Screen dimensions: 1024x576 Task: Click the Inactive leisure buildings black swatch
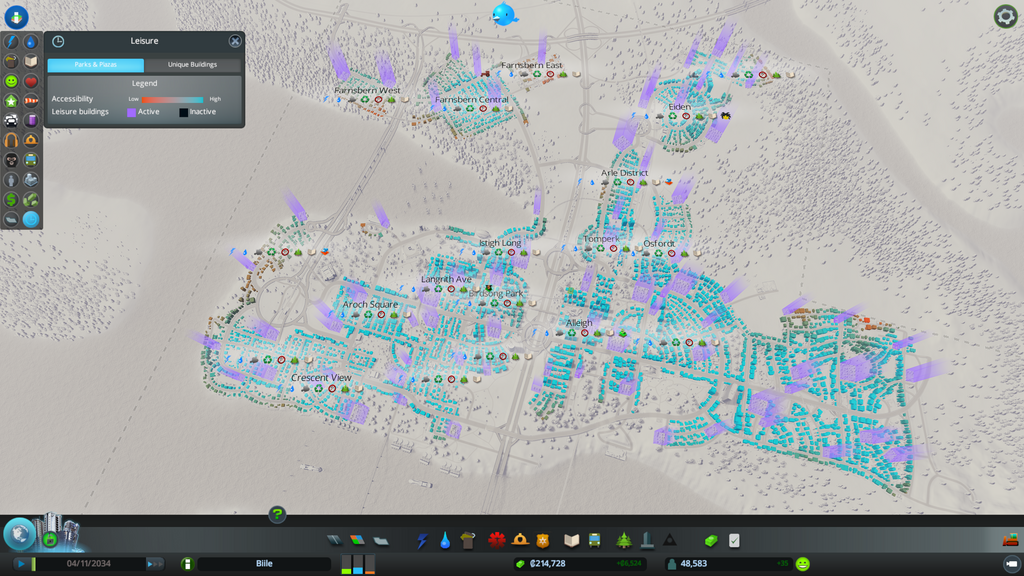point(184,112)
